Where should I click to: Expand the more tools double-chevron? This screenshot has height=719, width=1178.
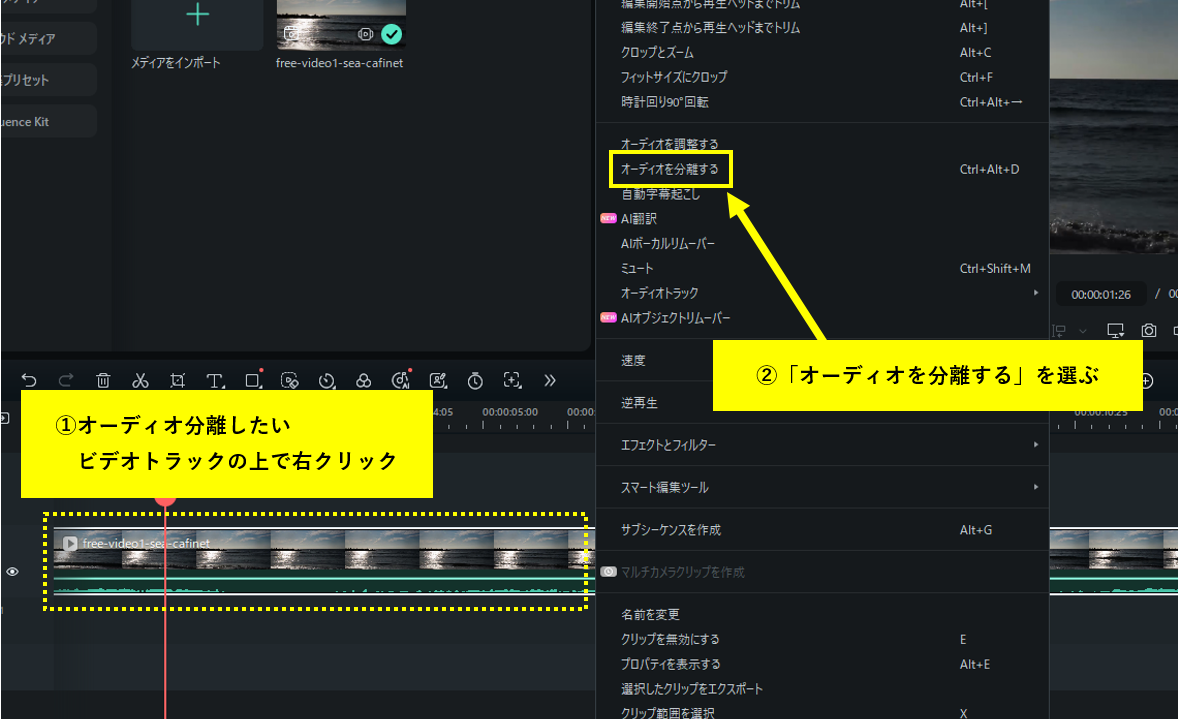(549, 380)
